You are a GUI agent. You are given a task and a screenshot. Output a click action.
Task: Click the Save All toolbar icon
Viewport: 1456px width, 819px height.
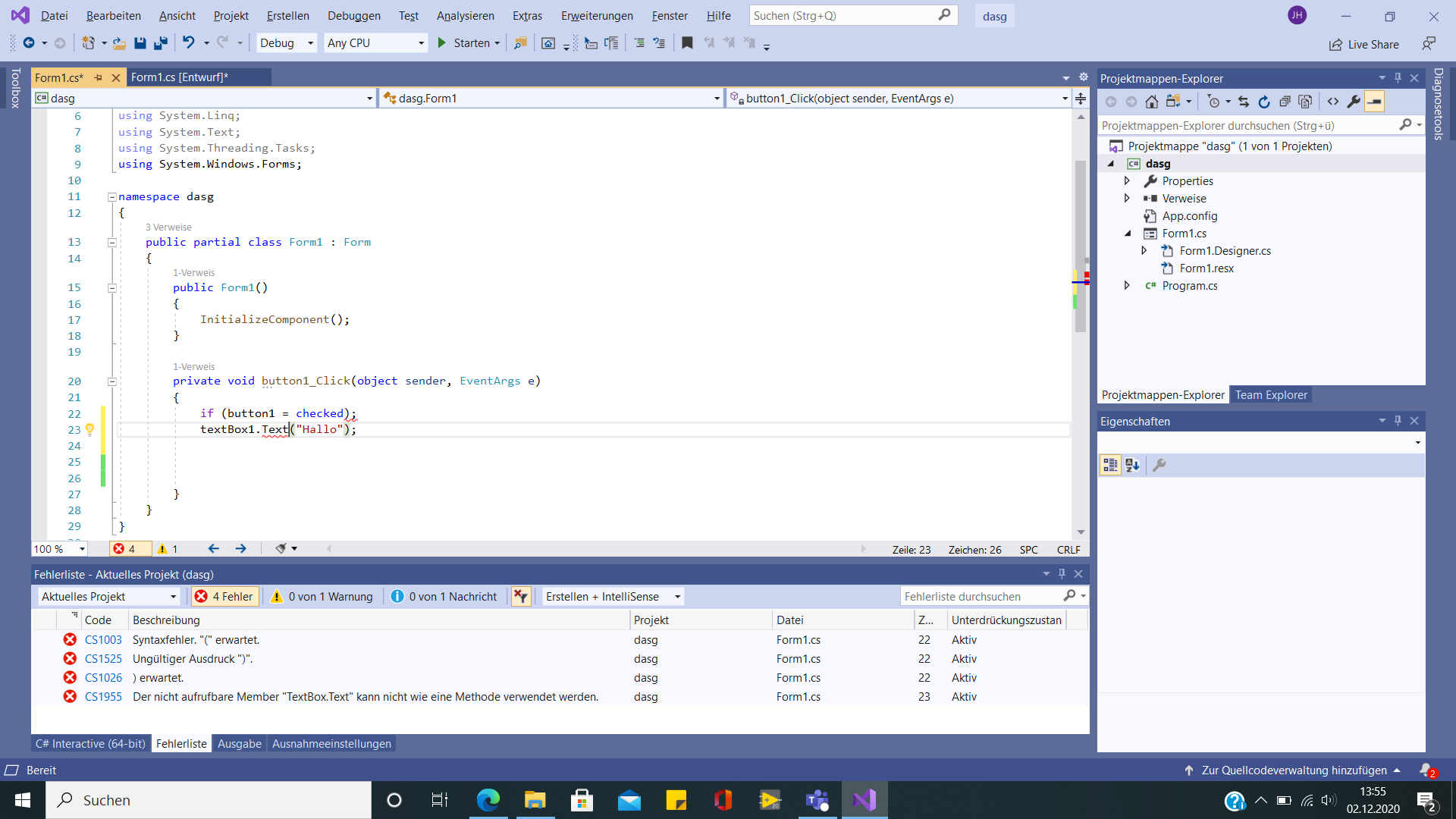[160, 43]
